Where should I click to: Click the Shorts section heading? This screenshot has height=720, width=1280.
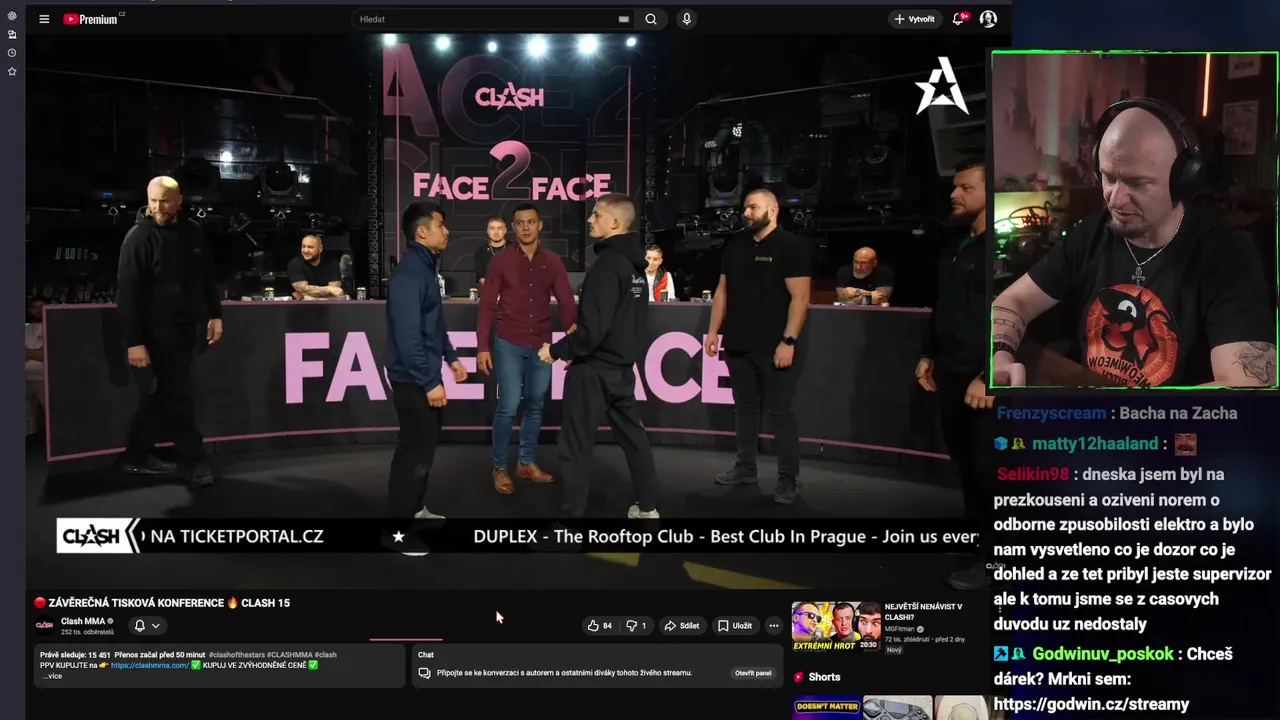(824, 677)
